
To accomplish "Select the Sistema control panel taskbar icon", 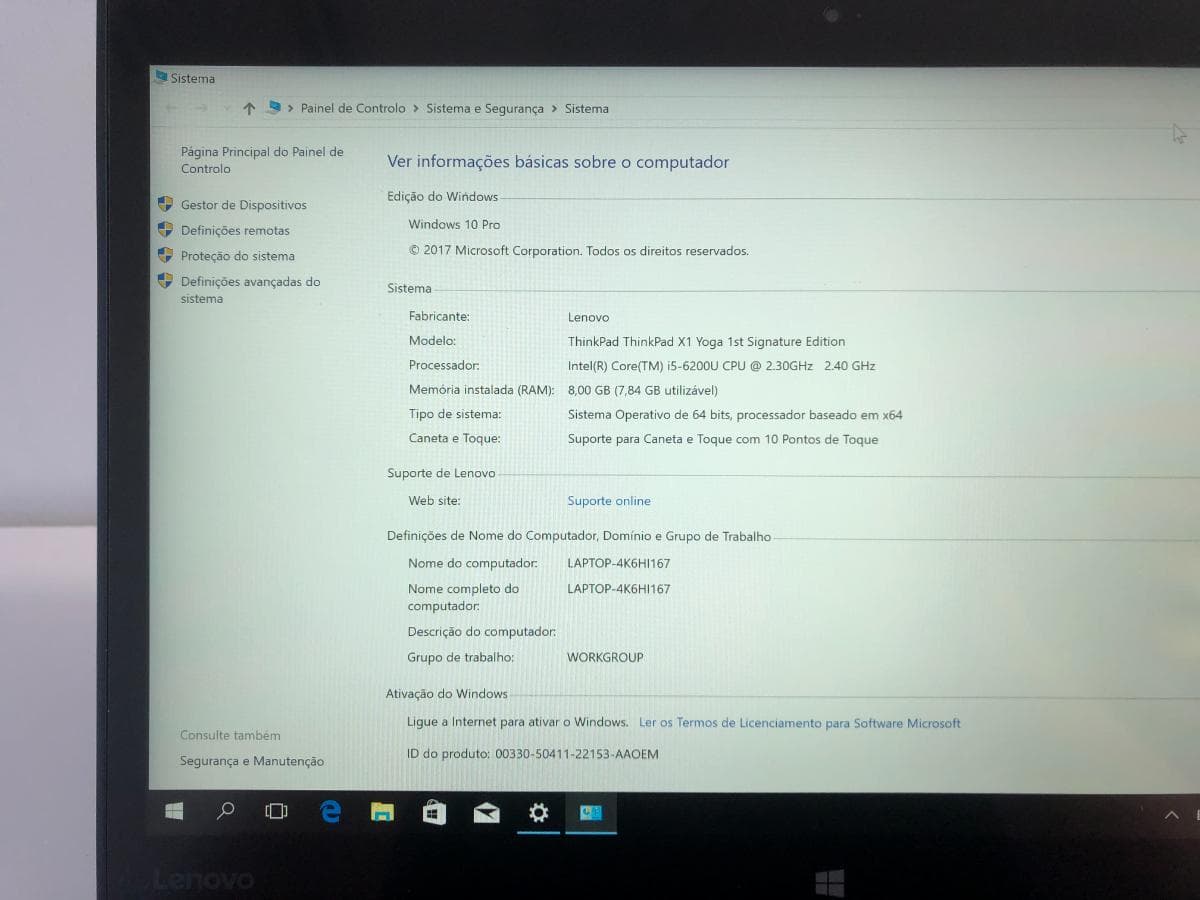I will click(591, 812).
